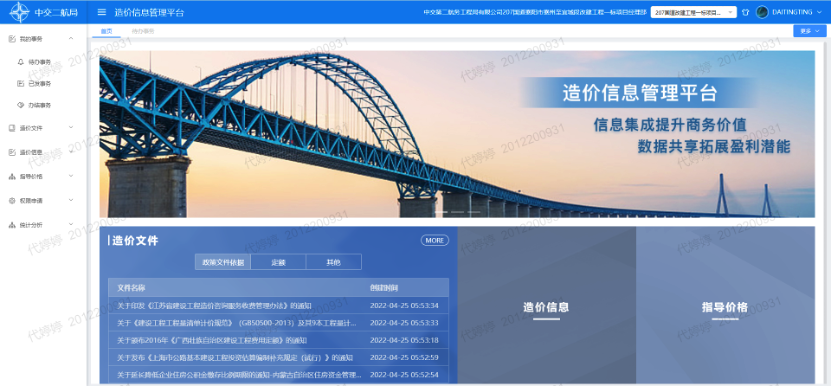832x386 pixels.
Task: Click the tag icon for 办结事务
Action: [21, 105]
